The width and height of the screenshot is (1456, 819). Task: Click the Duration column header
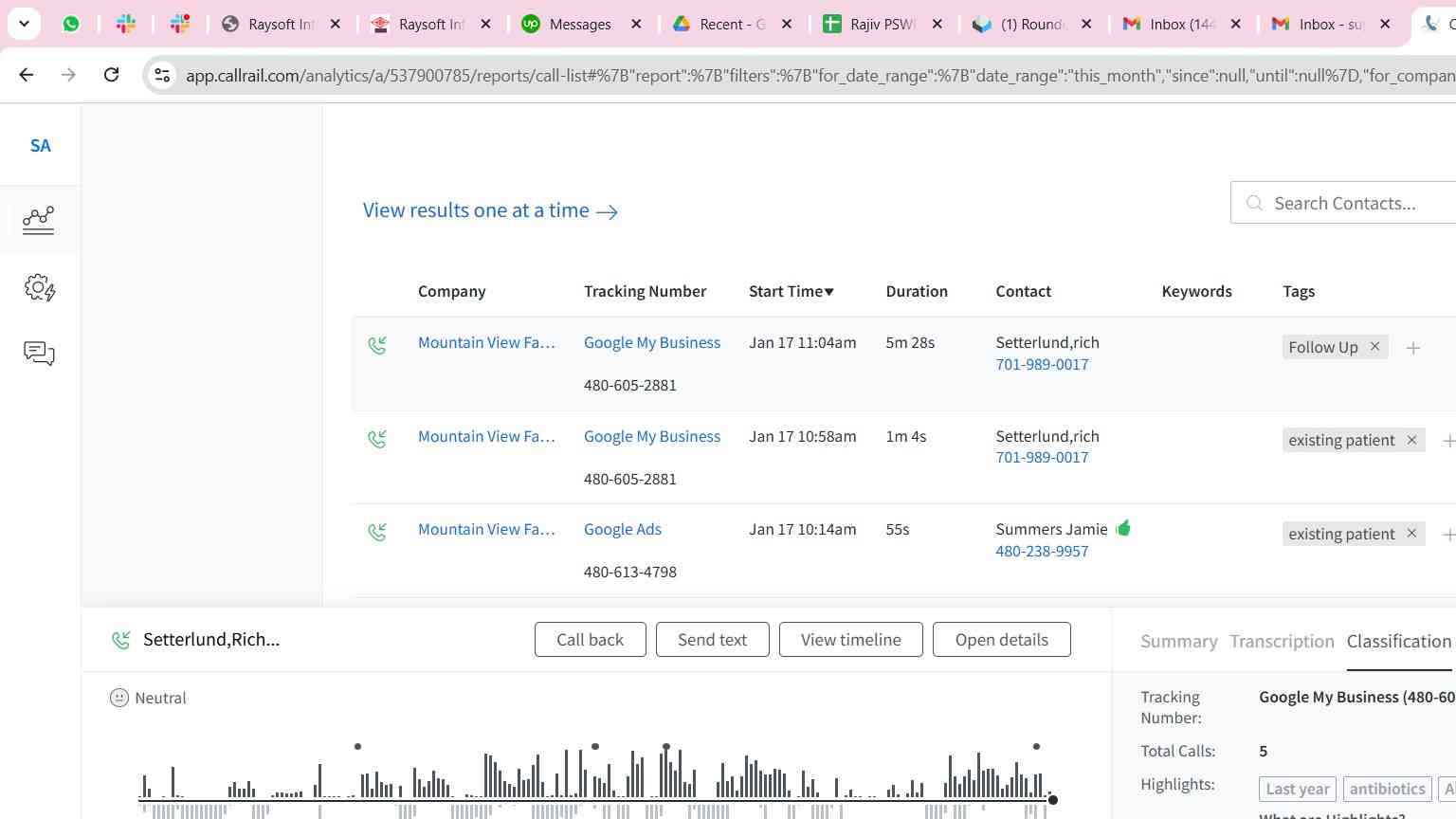click(x=917, y=291)
